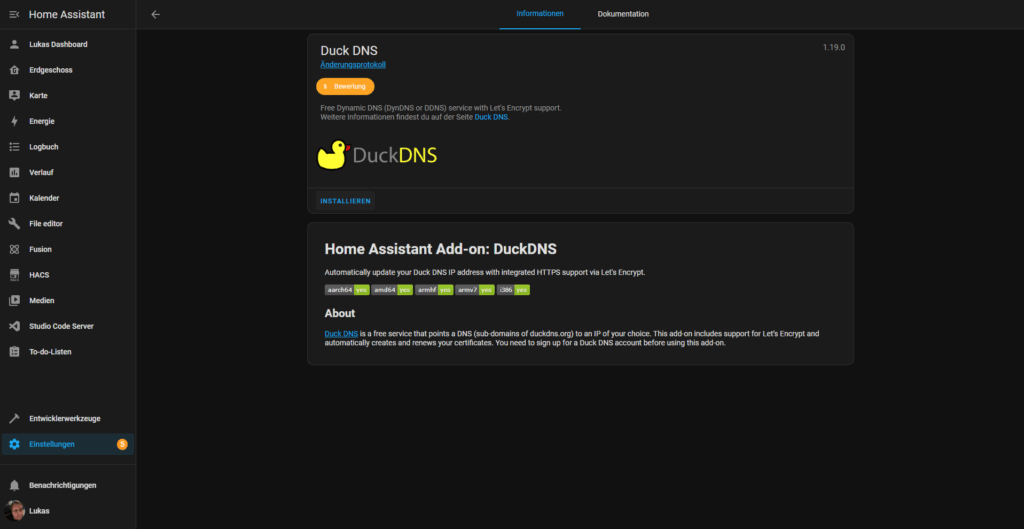Click the armhf yes badge
The image size is (1024, 529).
pos(434,289)
